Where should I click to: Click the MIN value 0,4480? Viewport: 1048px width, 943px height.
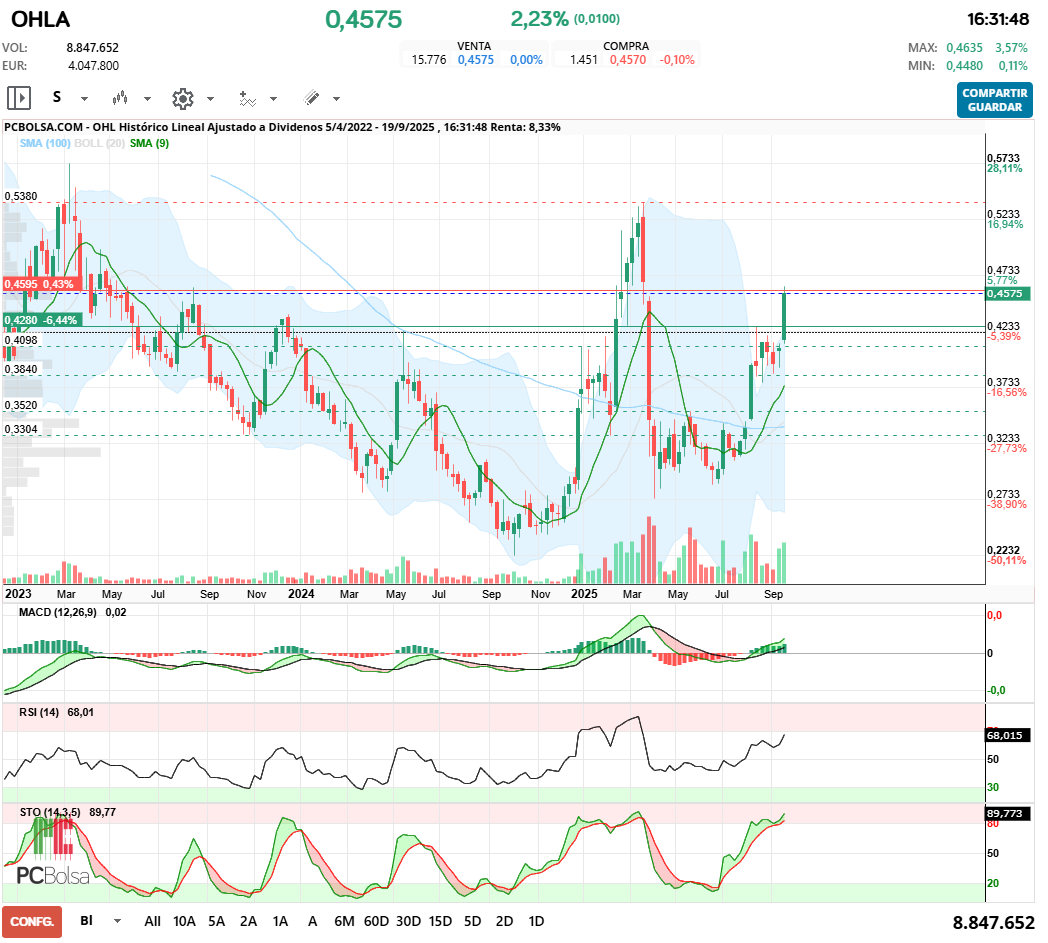coord(964,65)
